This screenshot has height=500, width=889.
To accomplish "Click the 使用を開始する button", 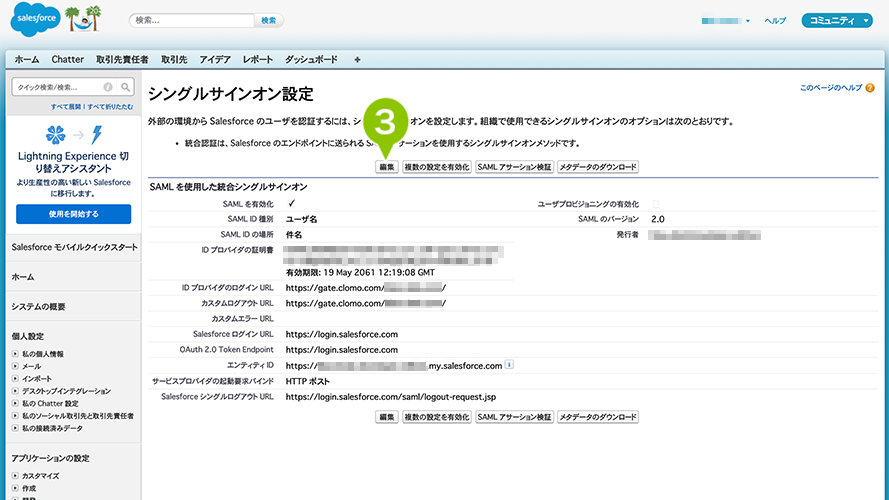I will (x=74, y=214).
